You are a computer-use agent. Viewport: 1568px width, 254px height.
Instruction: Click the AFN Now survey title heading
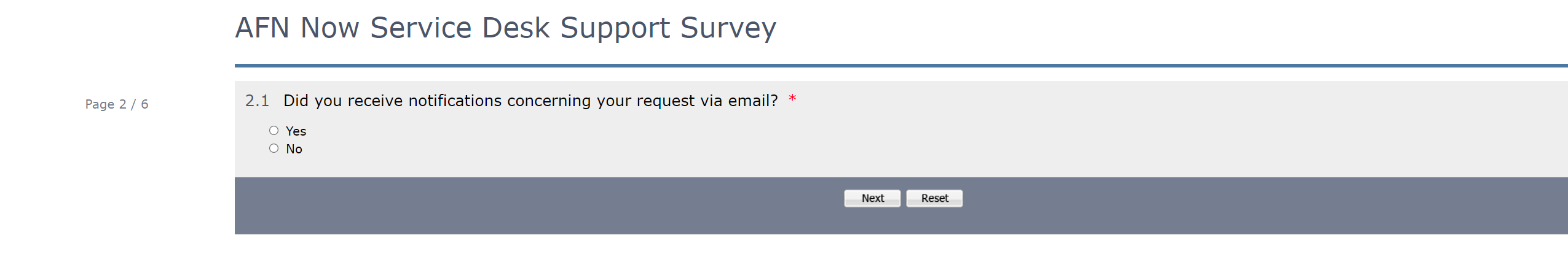[505, 28]
